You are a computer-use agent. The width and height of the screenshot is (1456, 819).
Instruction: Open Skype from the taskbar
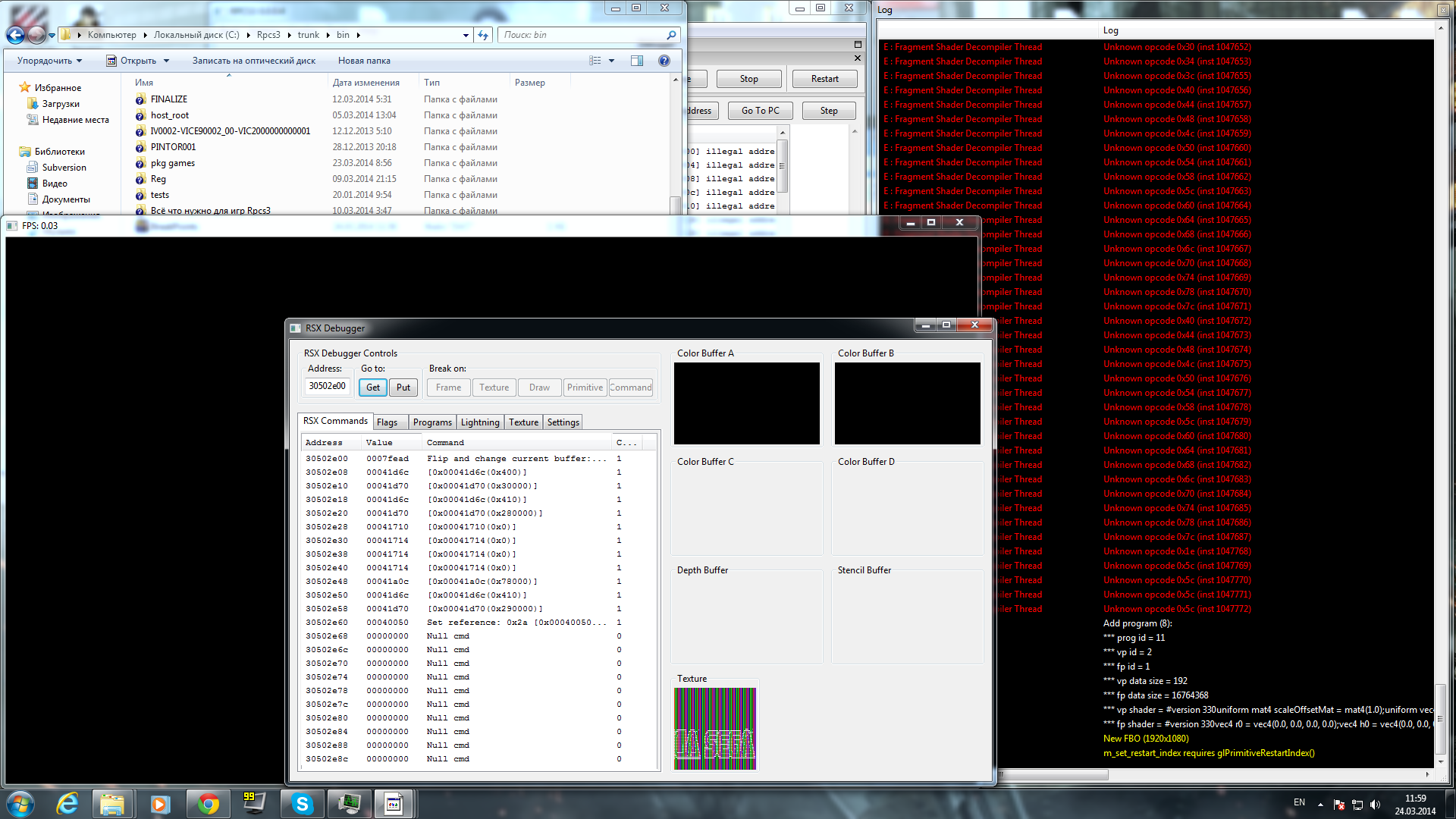(302, 804)
